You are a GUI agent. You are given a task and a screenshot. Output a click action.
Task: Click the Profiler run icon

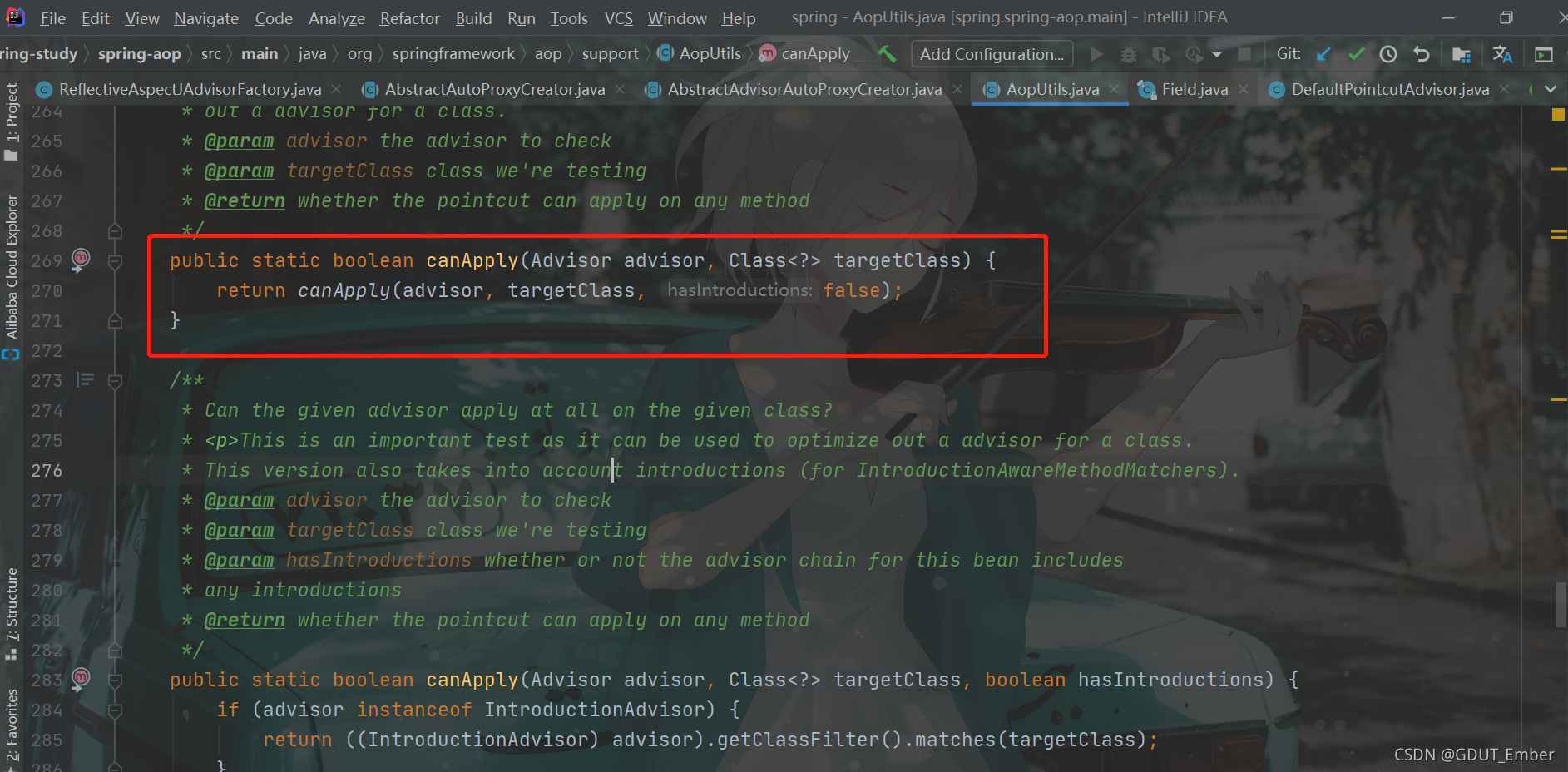click(x=1195, y=54)
